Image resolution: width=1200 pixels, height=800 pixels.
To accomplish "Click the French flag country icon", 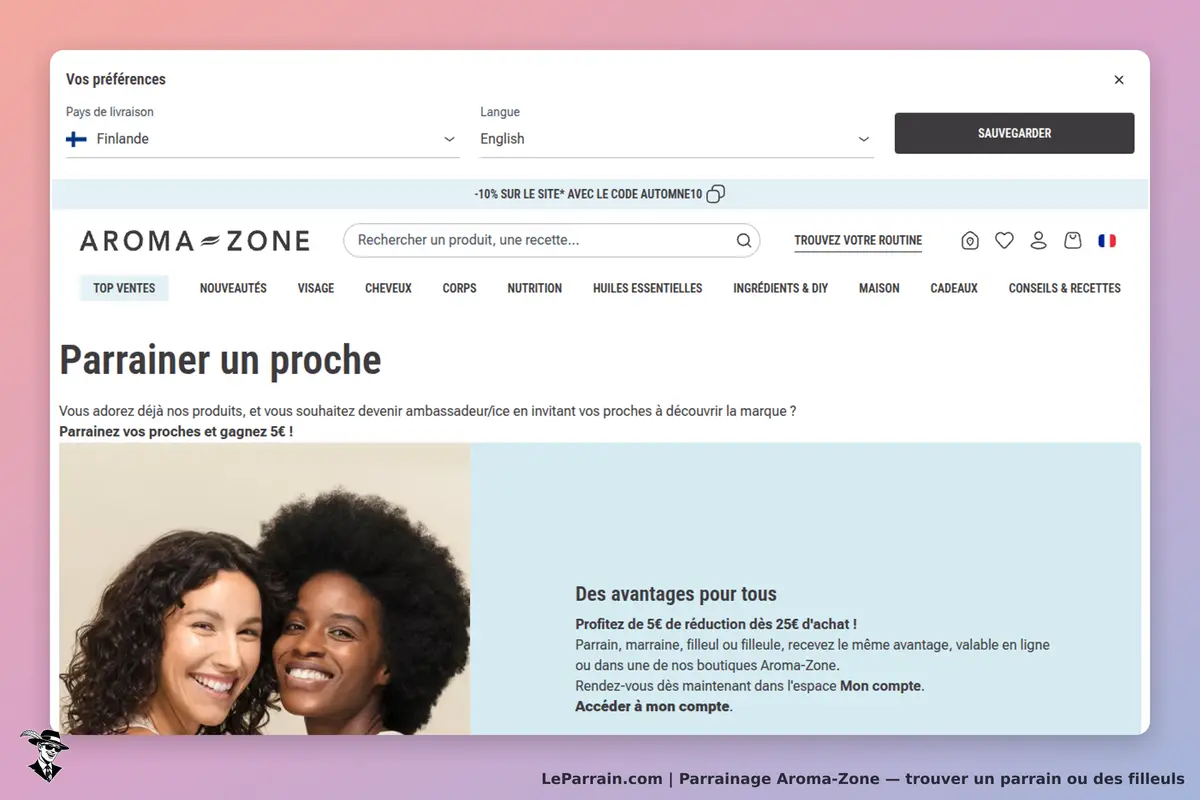I will click(1107, 241).
